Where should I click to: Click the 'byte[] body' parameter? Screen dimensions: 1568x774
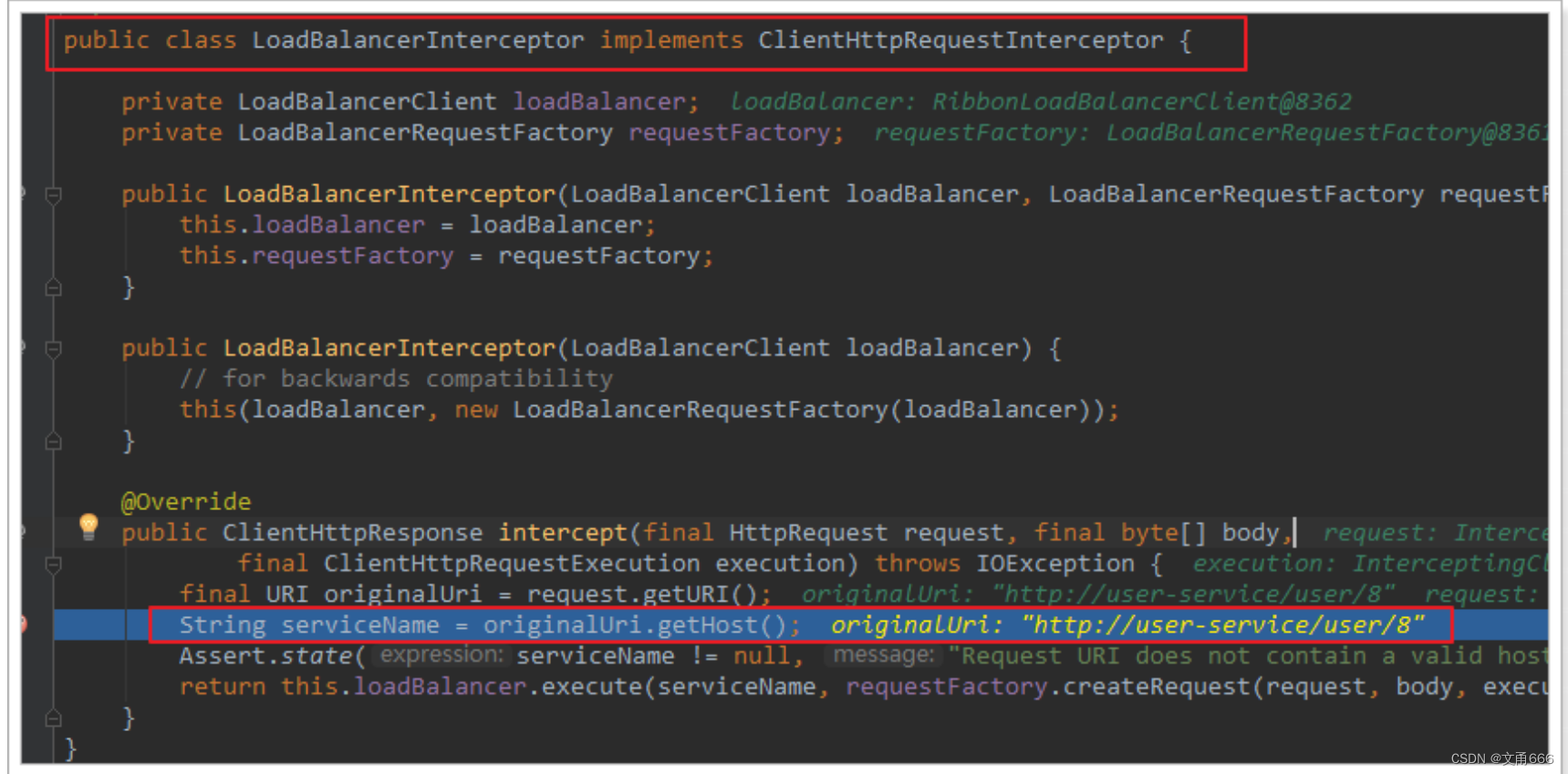pyautogui.click(x=1200, y=532)
